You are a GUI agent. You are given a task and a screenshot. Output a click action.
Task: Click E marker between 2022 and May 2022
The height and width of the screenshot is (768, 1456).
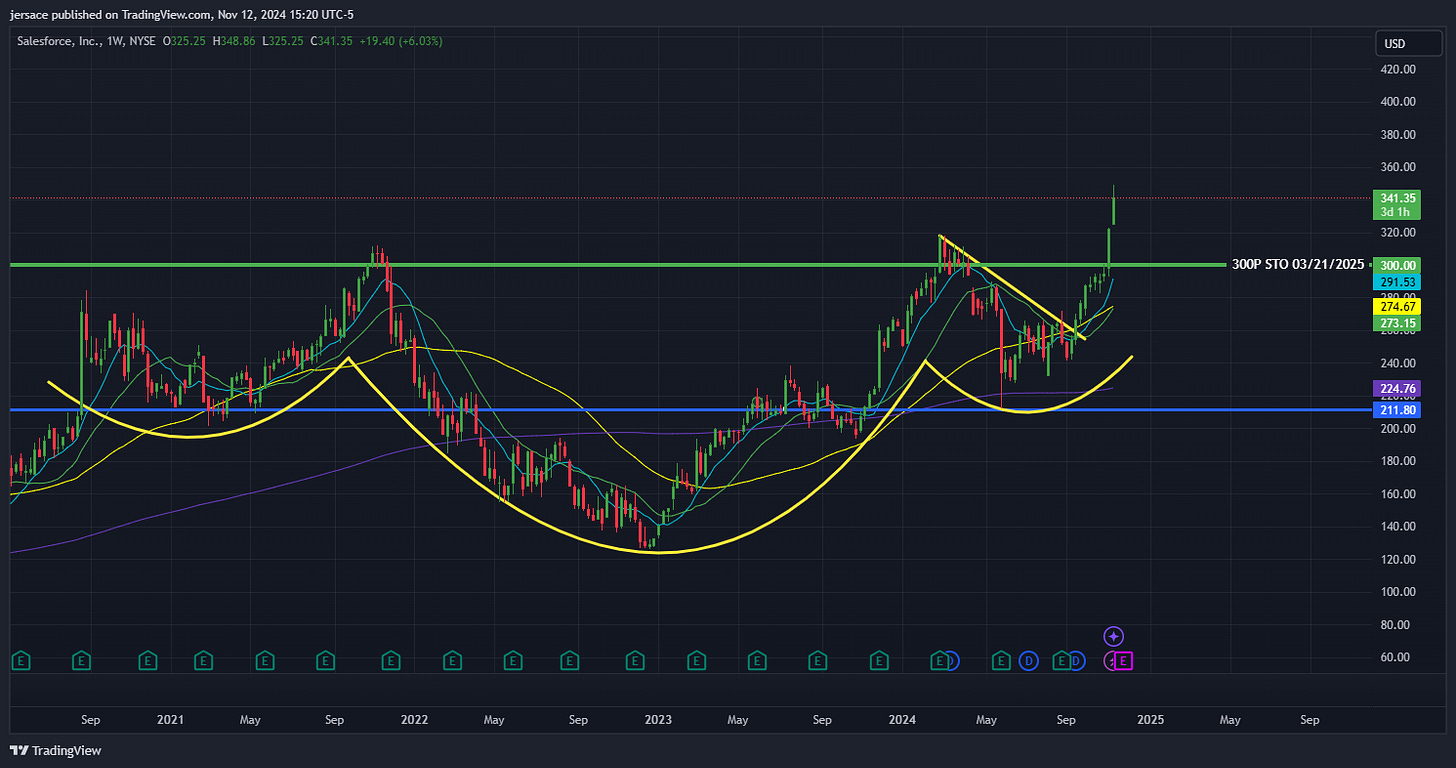(x=452, y=660)
